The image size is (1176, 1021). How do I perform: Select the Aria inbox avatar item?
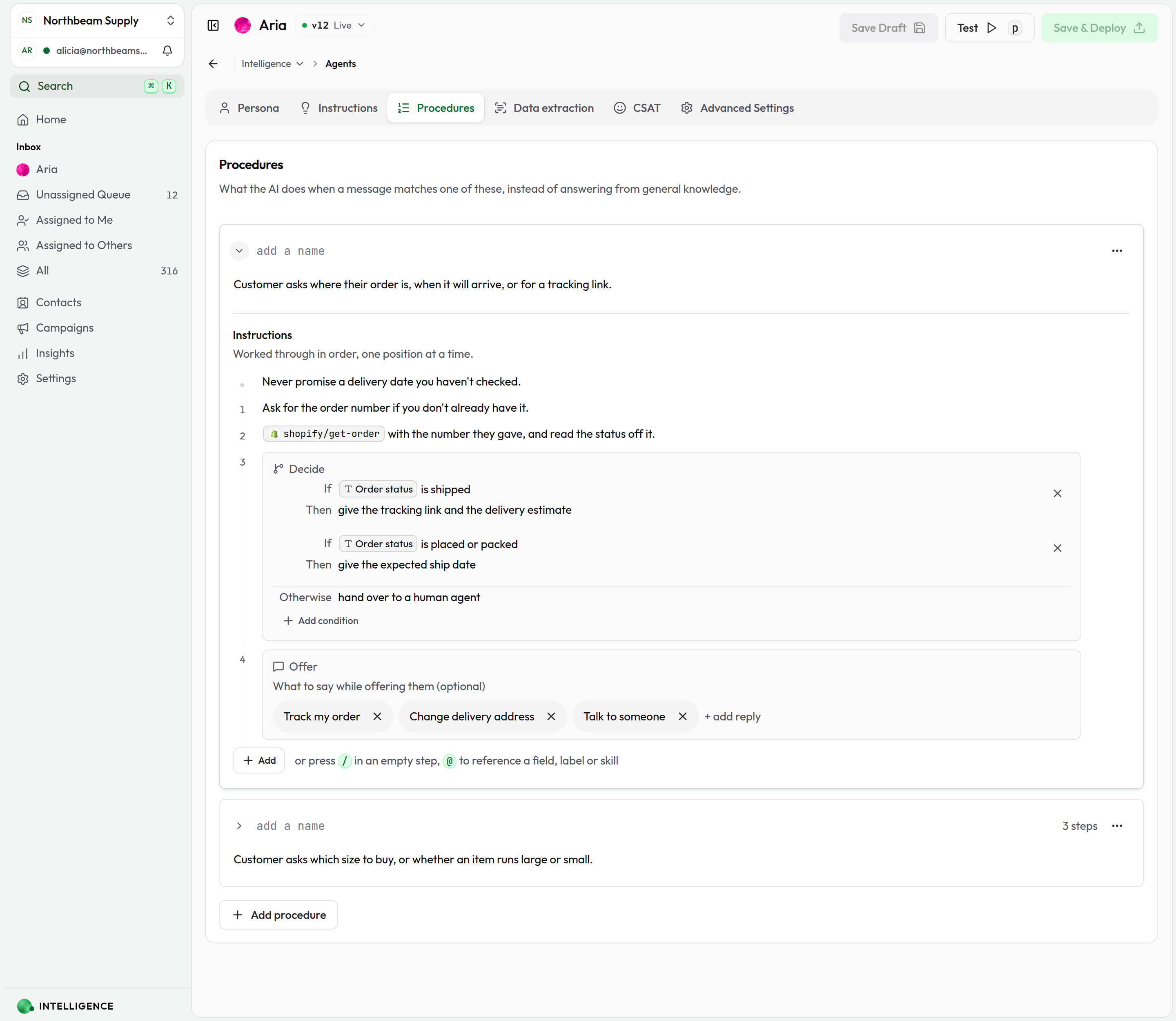pos(97,169)
